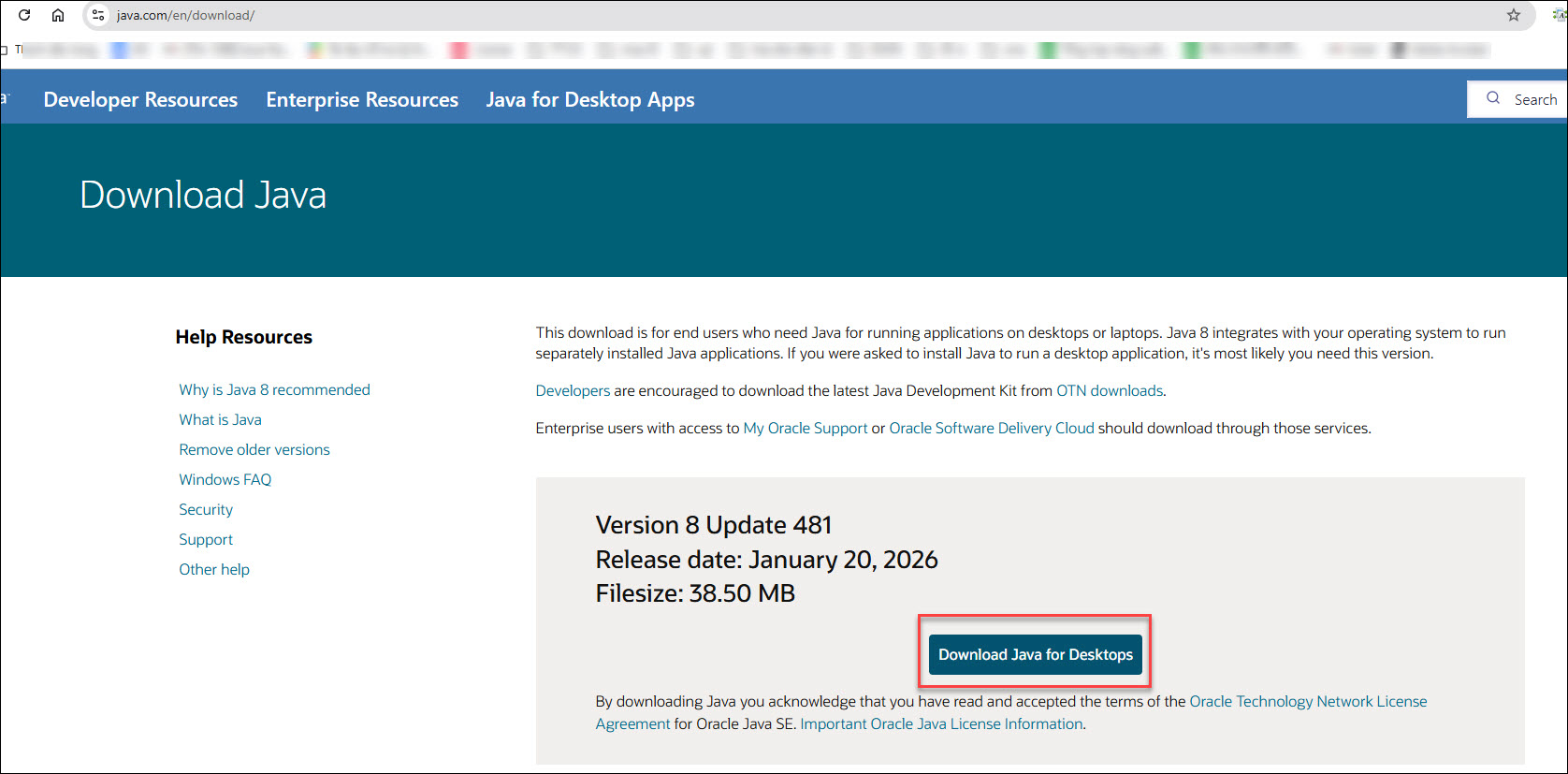Open the Windows FAQ link
Viewport: 1568px width, 774px height.
[x=225, y=479]
